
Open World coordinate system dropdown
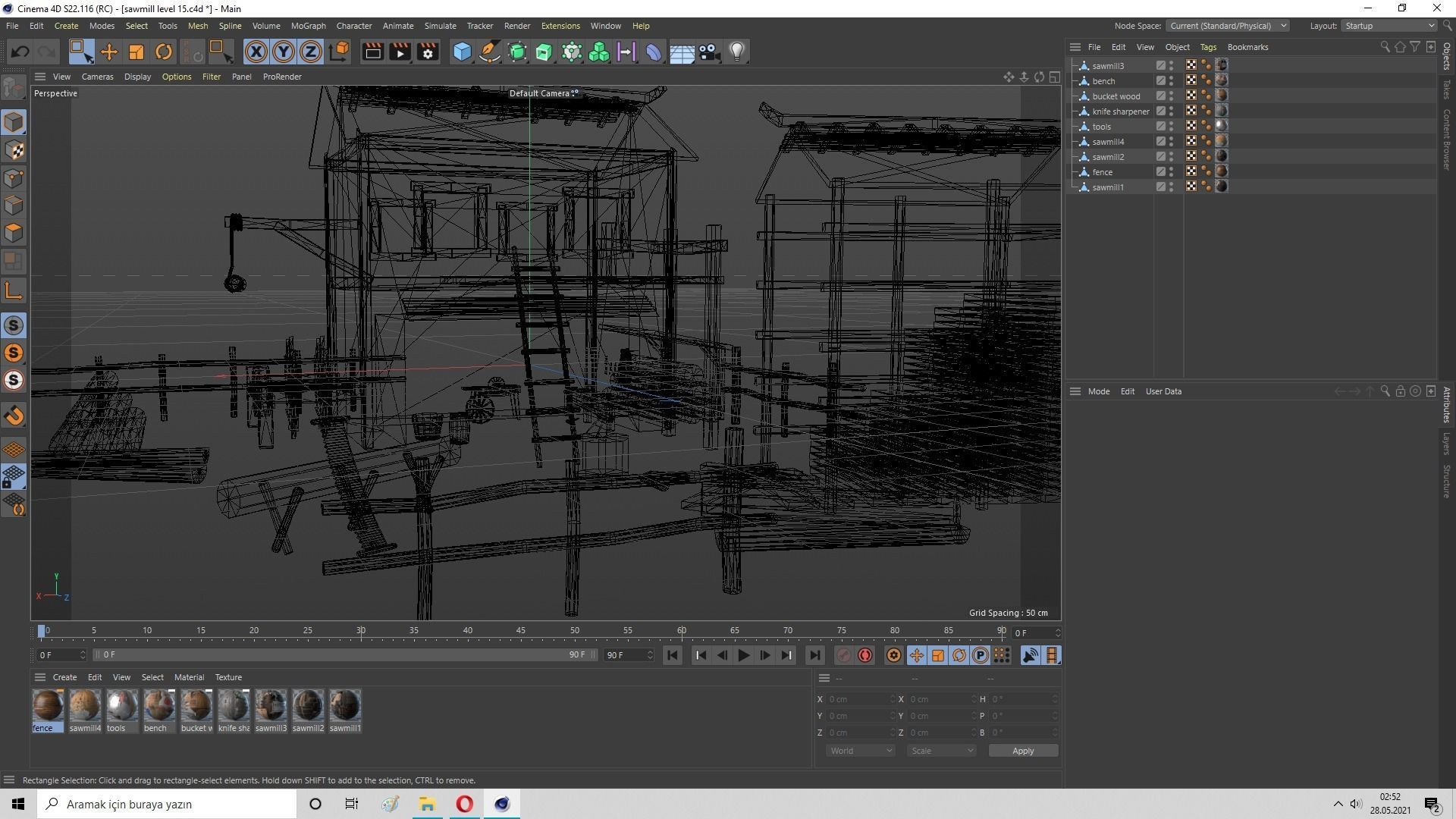pos(860,751)
